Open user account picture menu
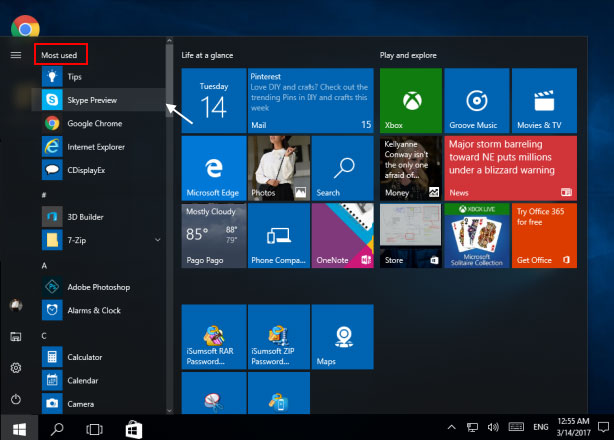 click(x=16, y=305)
